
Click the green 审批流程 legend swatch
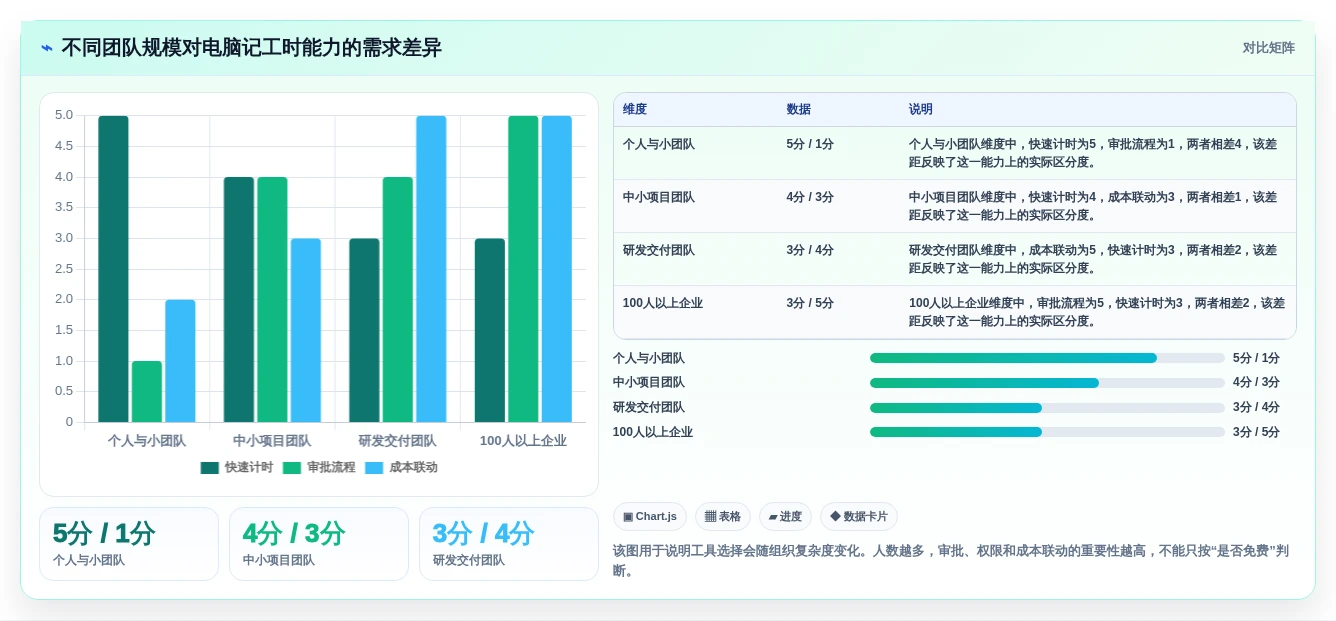tap(292, 468)
